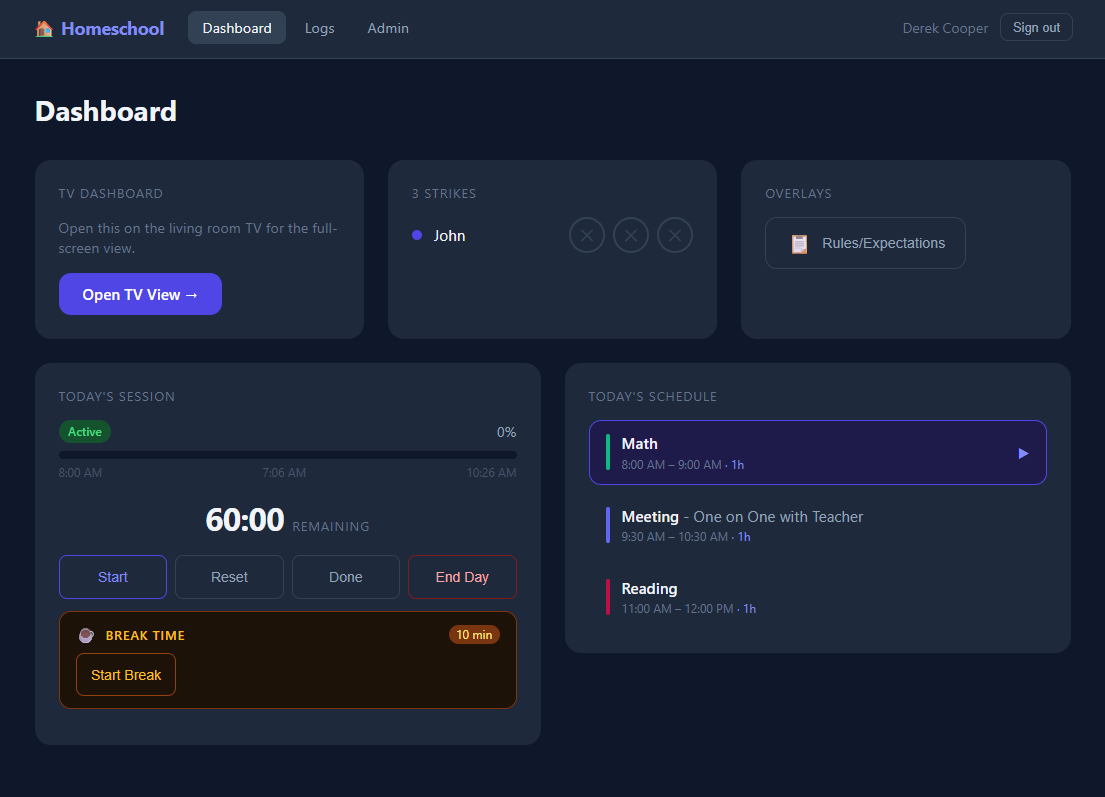Click the coffee cup Break Time icon

pyautogui.click(x=87, y=635)
